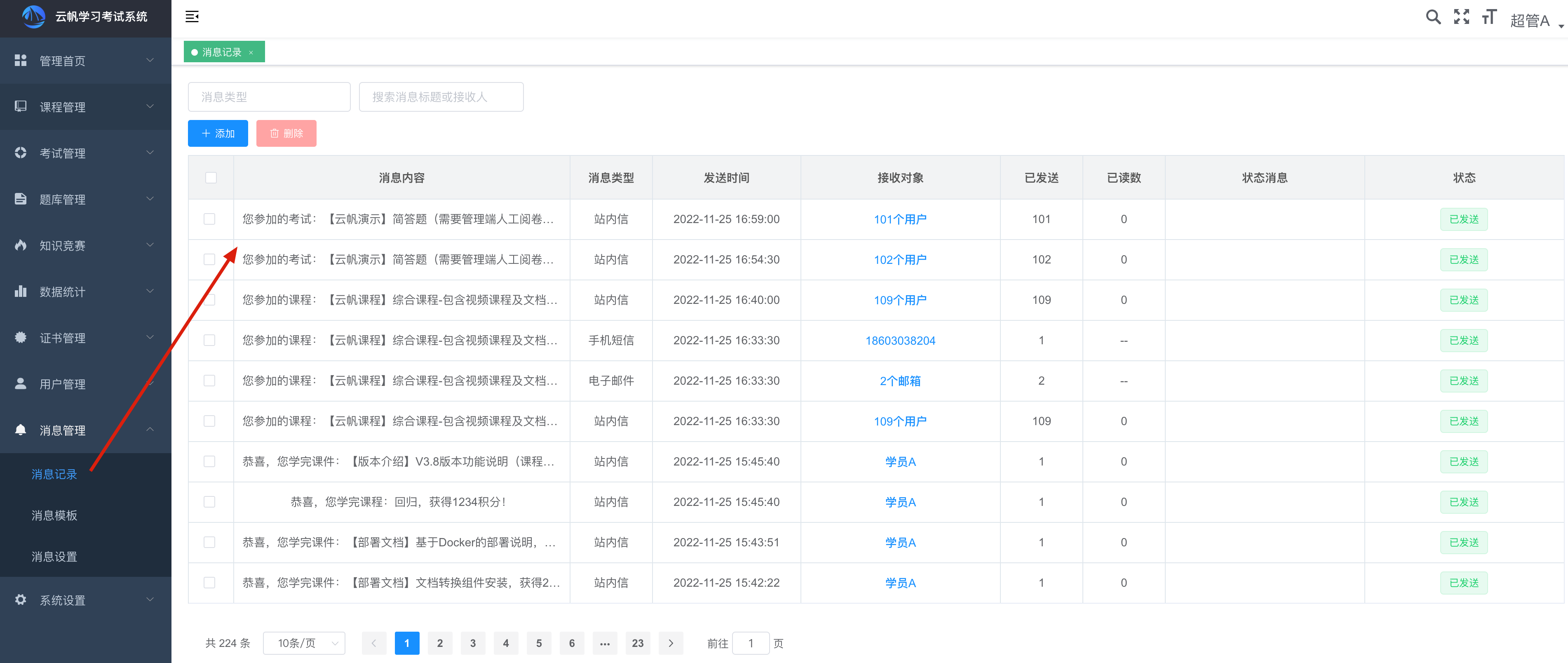The image size is (1568, 663).
Task: Click the 删除 button
Action: [286, 133]
